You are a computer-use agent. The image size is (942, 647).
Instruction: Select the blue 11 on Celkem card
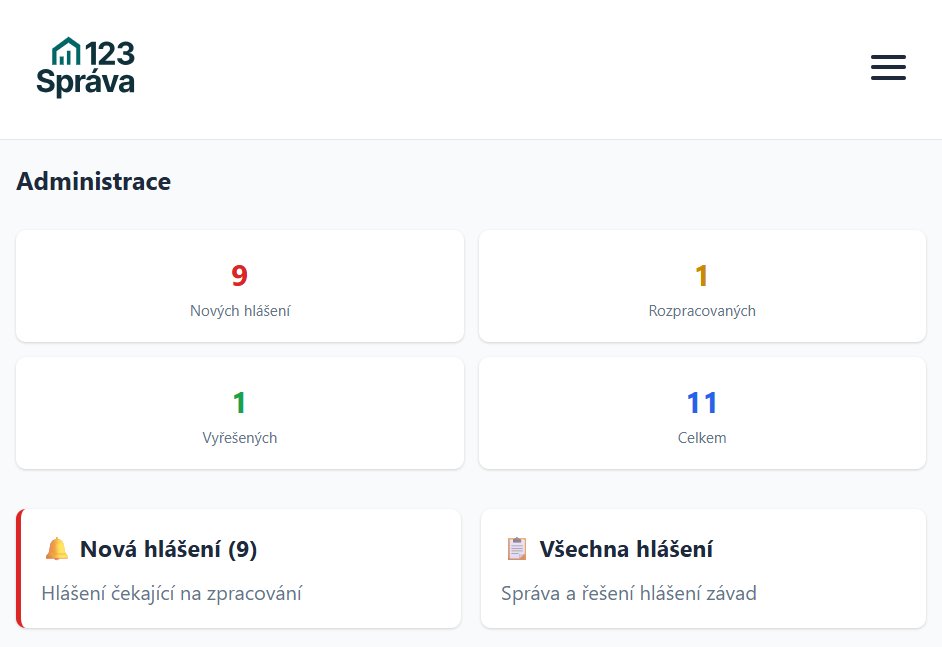702,403
